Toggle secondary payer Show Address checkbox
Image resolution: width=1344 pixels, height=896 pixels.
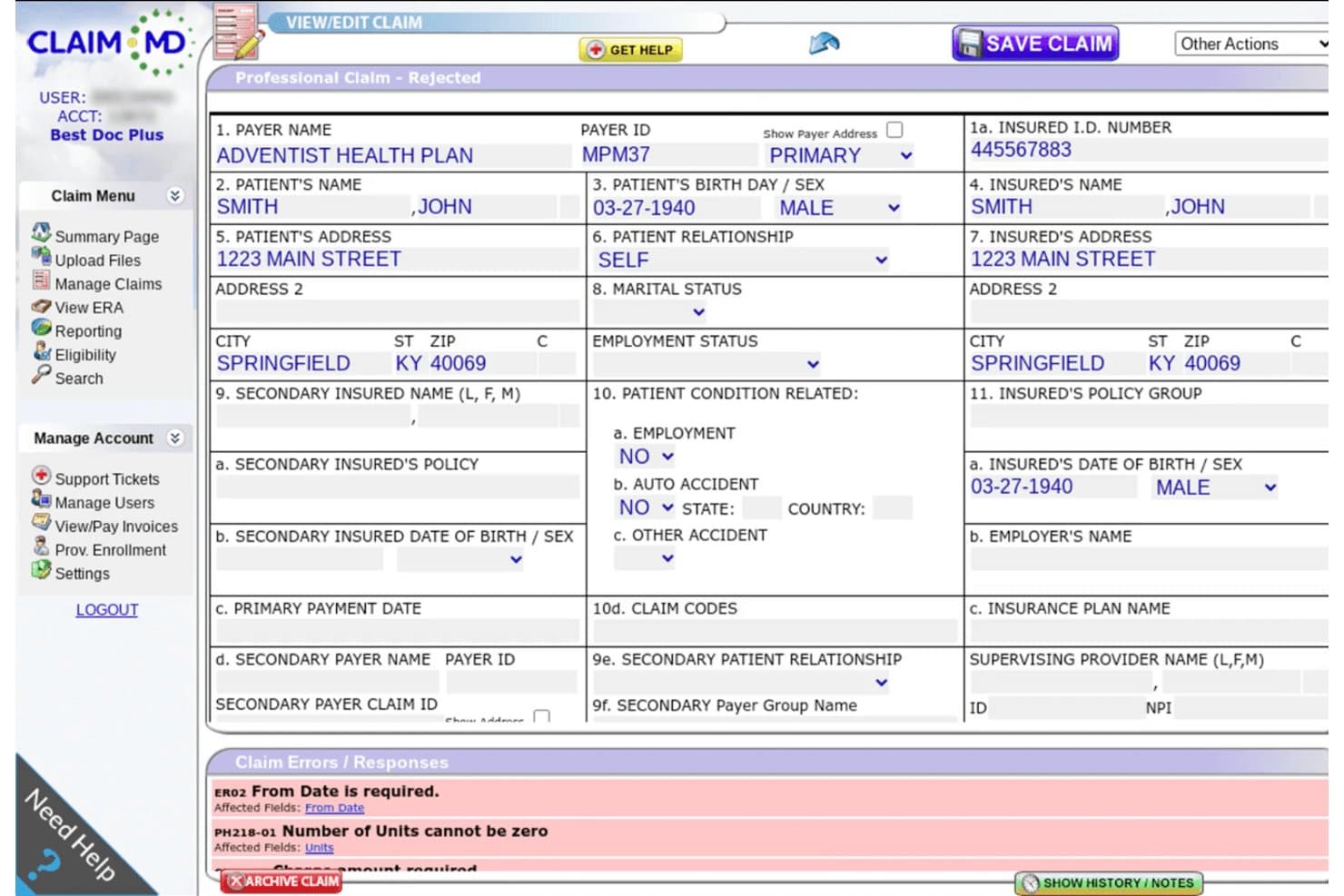click(541, 717)
